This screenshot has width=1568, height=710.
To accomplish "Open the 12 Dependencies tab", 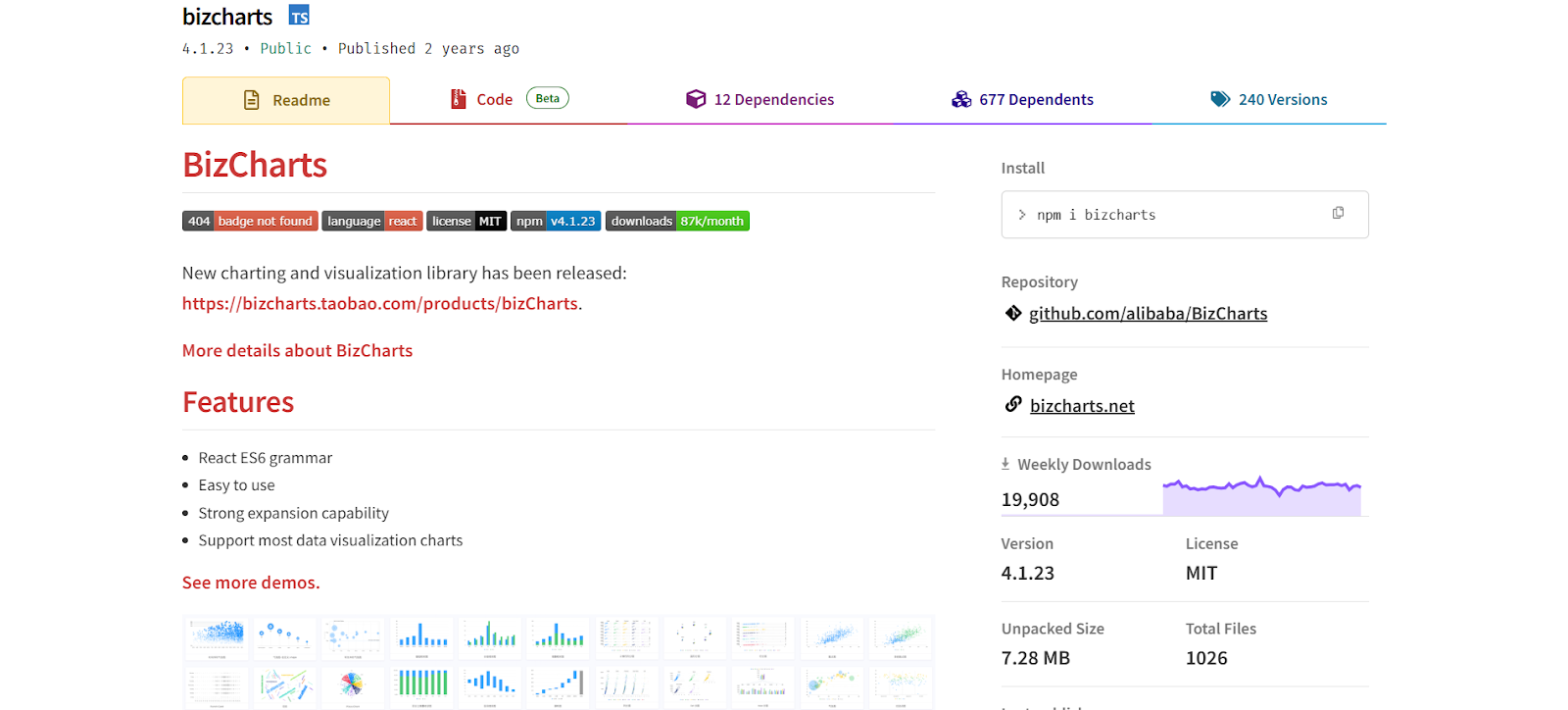I will click(760, 100).
